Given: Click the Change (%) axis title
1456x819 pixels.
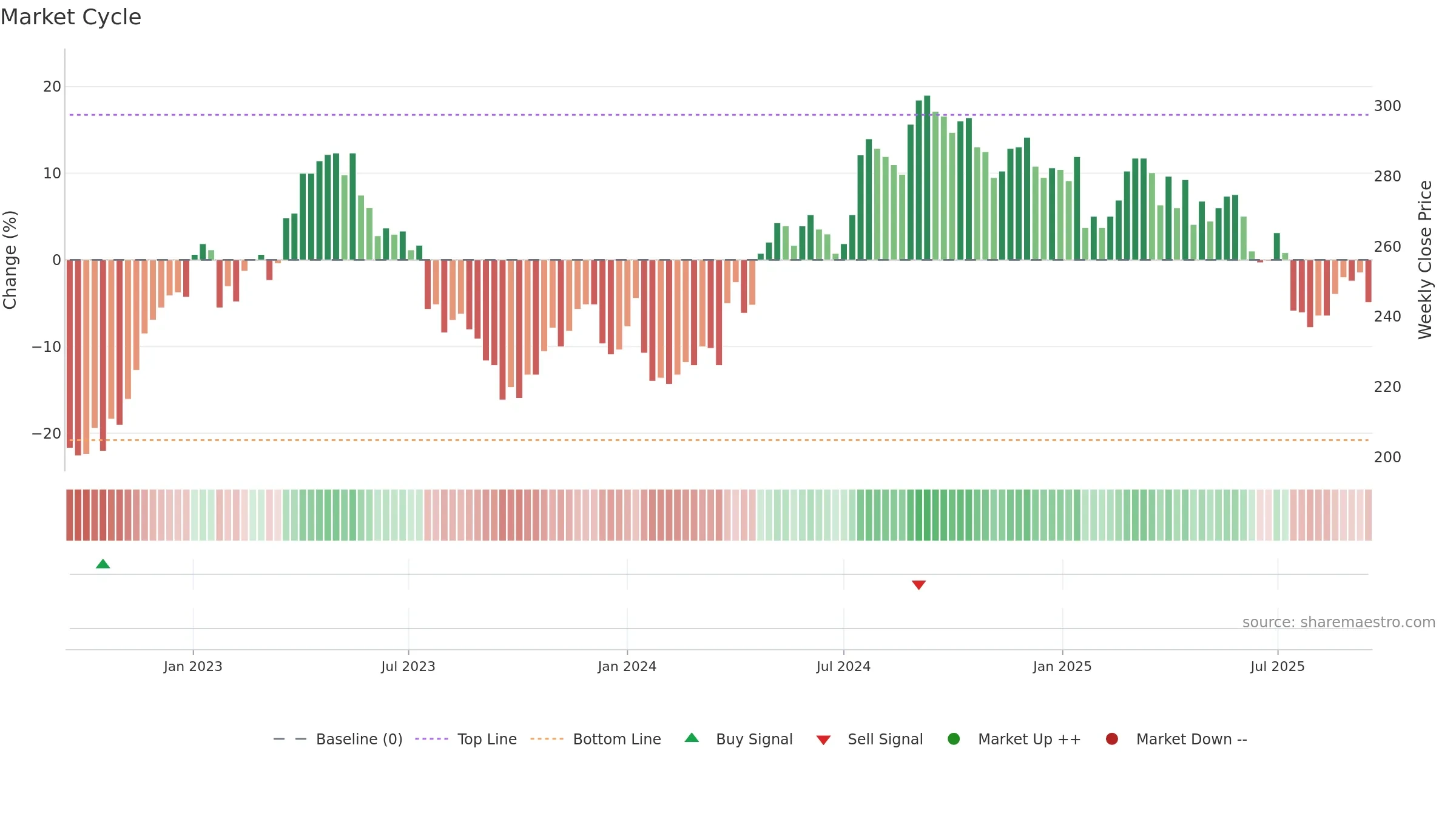Looking at the screenshot, I should (x=10, y=260).
